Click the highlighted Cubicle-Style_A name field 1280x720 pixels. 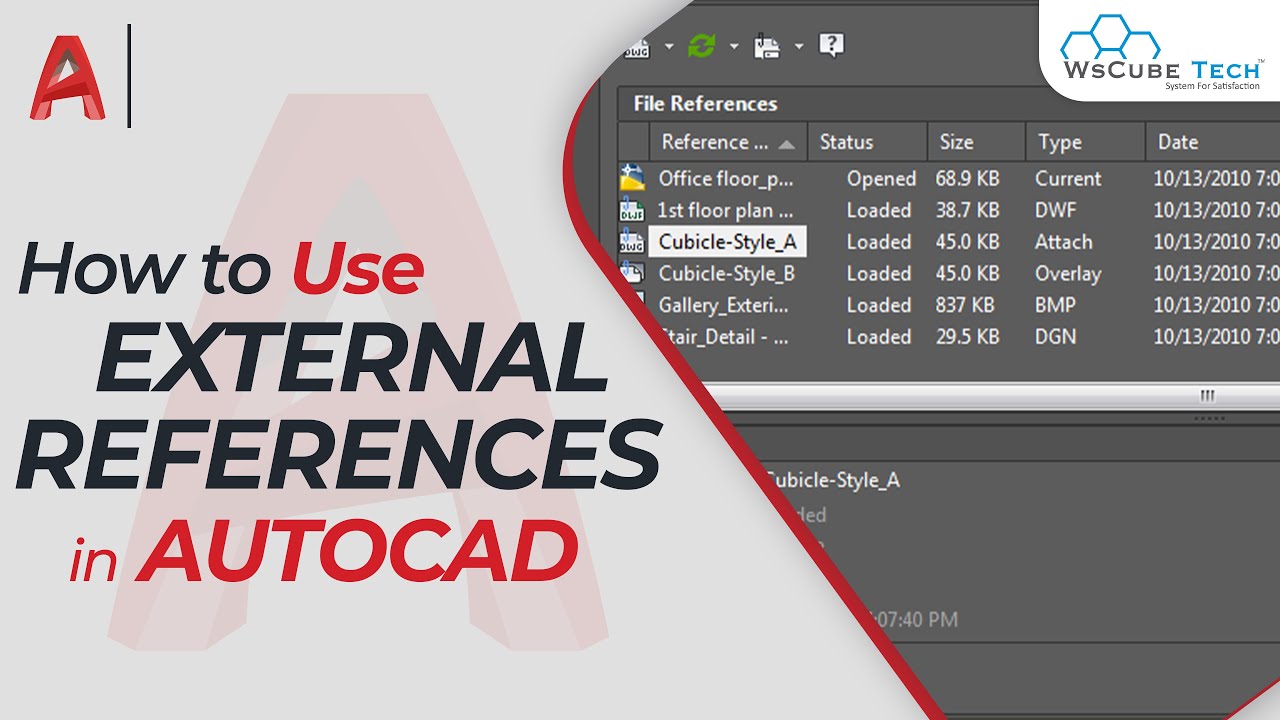click(x=727, y=241)
